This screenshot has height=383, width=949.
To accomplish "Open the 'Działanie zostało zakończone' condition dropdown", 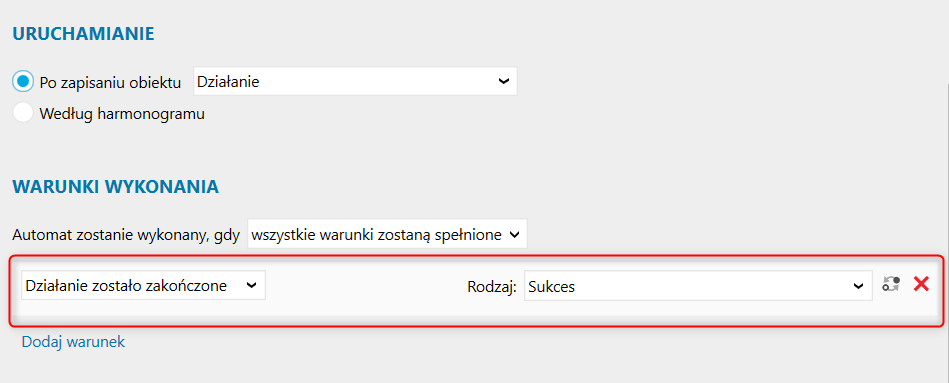I will point(143,286).
